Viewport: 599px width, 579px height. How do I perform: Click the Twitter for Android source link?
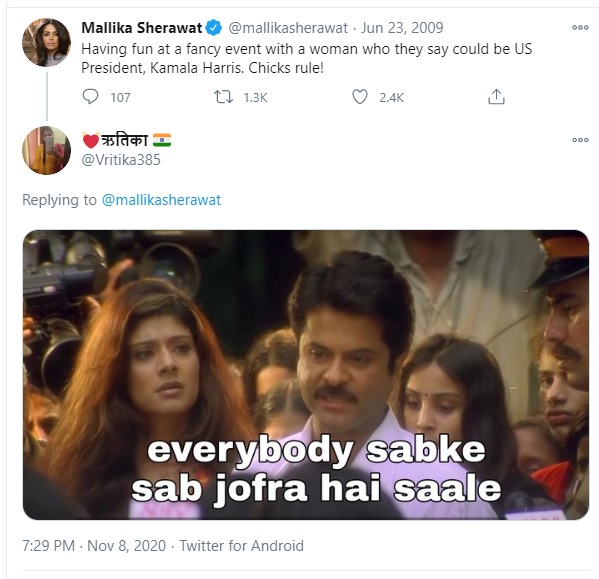tap(241, 545)
